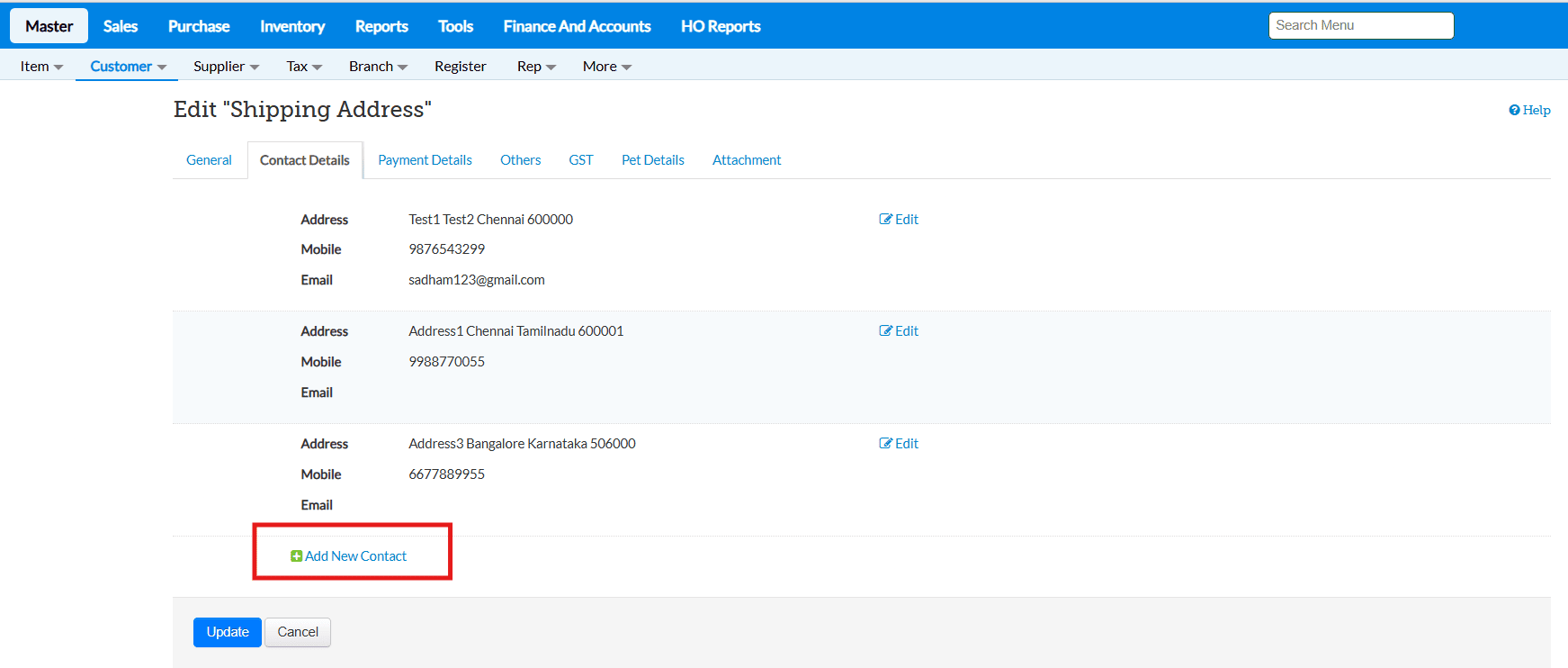The image size is (1568, 668).
Task: Open the Item dropdown menu
Action: [41, 66]
